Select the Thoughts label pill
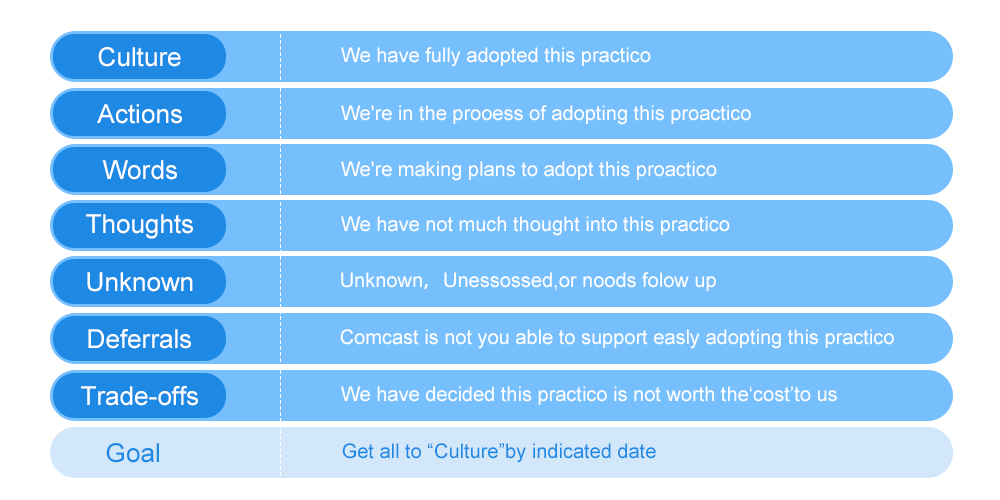 click(139, 225)
